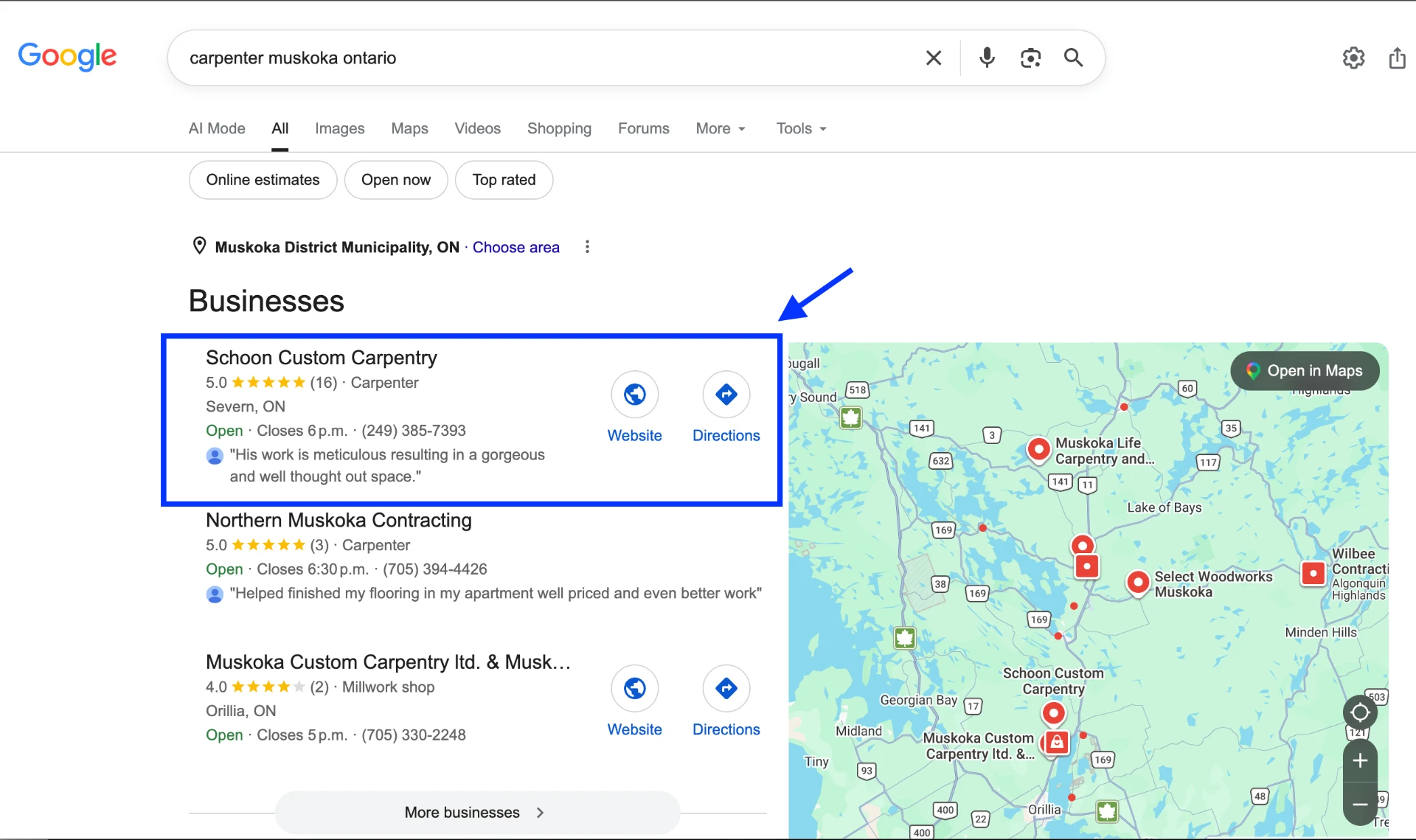Click the Minden Hills map label
The image size is (1416, 840).
click(x=1320, y=632)
